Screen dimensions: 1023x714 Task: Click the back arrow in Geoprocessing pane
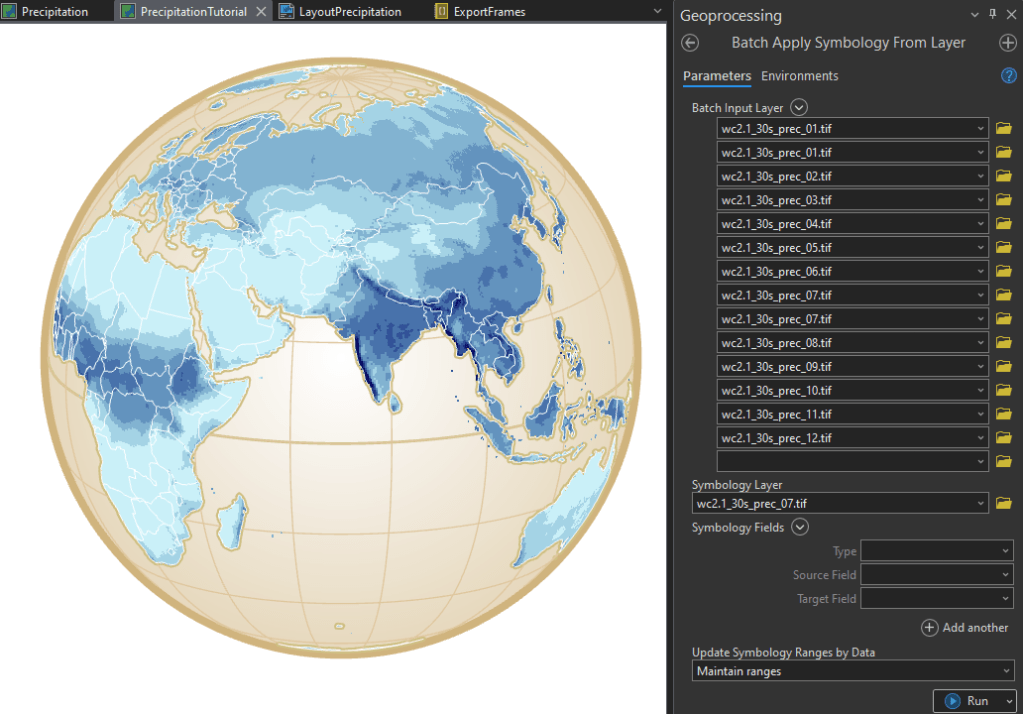(689, 43)
